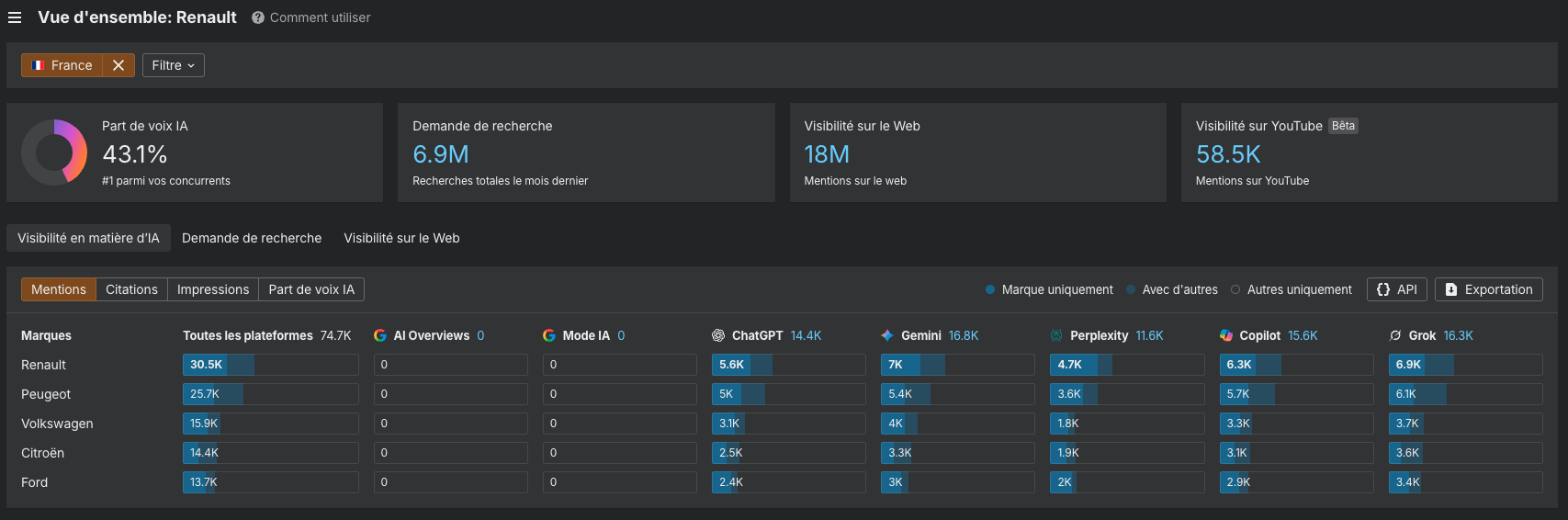This screenshot has width=1568, height=520.
Task: Click Volkswagen Copilot 3.3K cell
Action: click(x=1297, y=424)
